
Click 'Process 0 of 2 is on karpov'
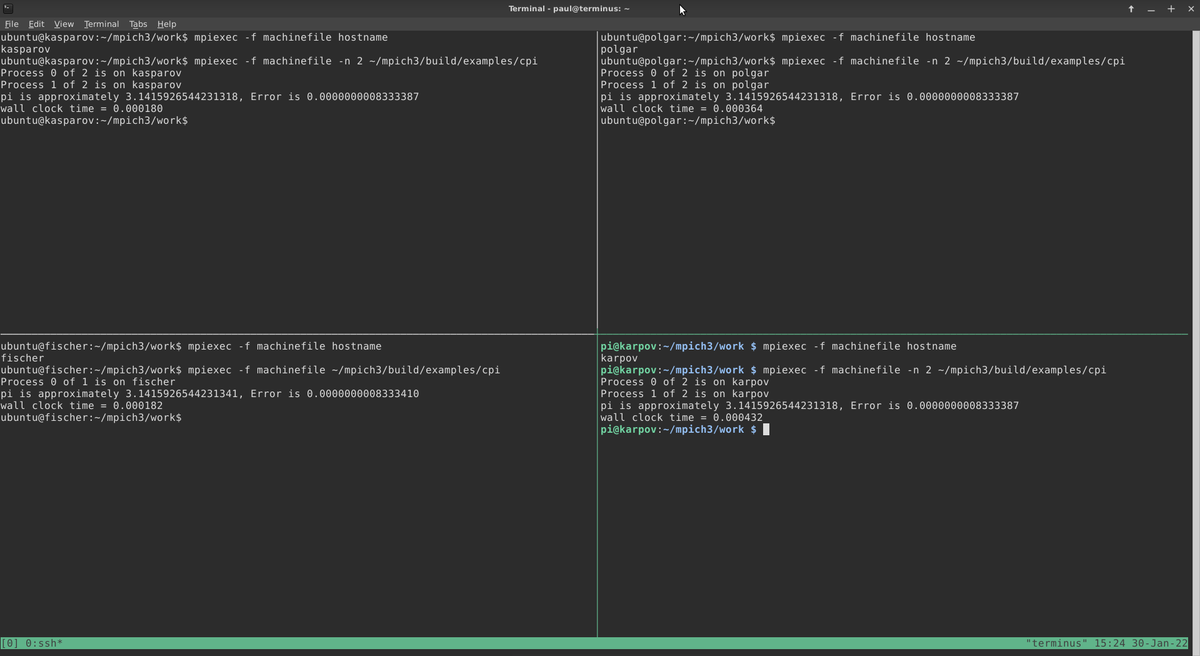click(x=685, y=382)
